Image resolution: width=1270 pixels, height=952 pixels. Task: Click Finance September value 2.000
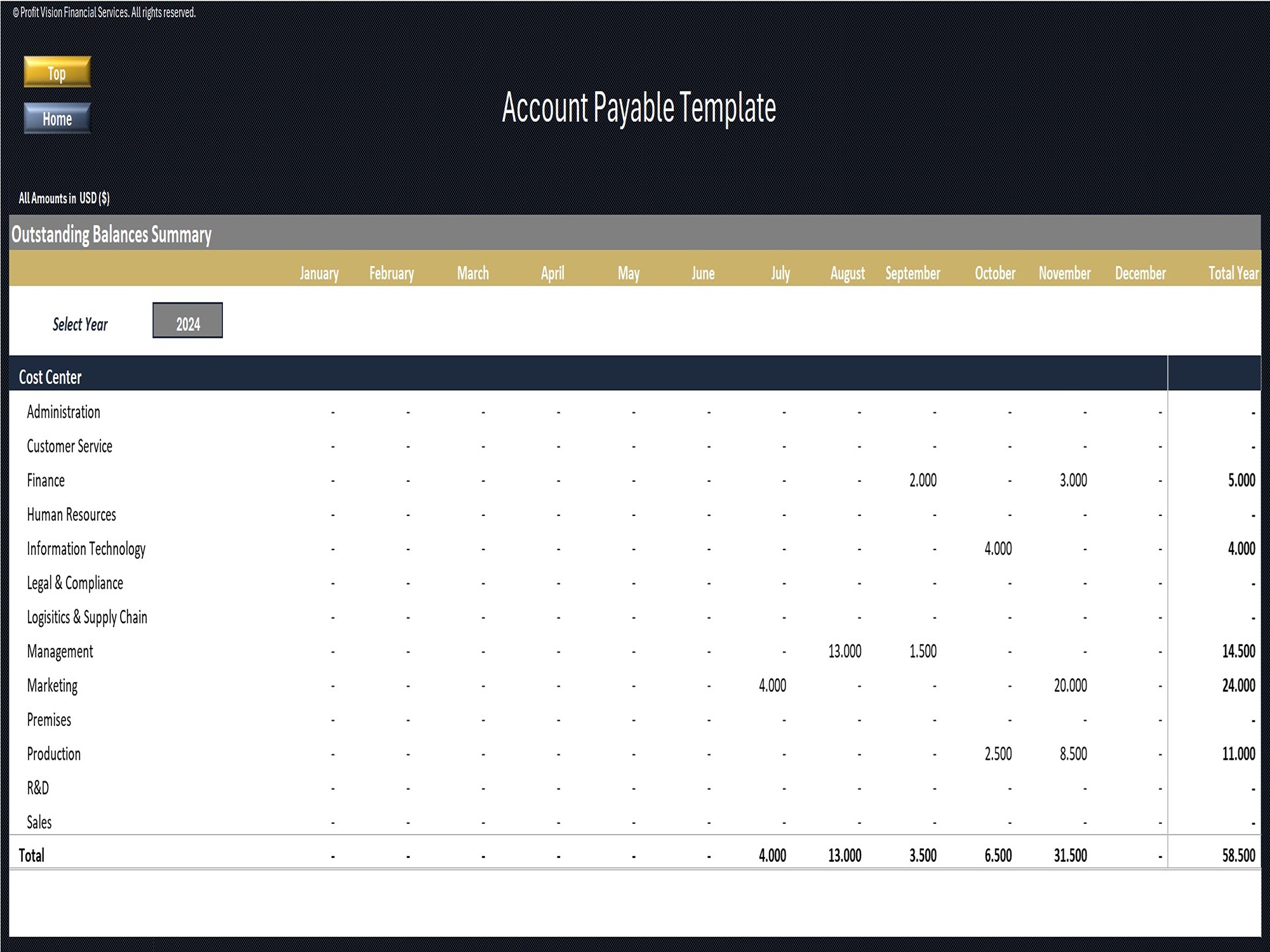click(923, 480)
